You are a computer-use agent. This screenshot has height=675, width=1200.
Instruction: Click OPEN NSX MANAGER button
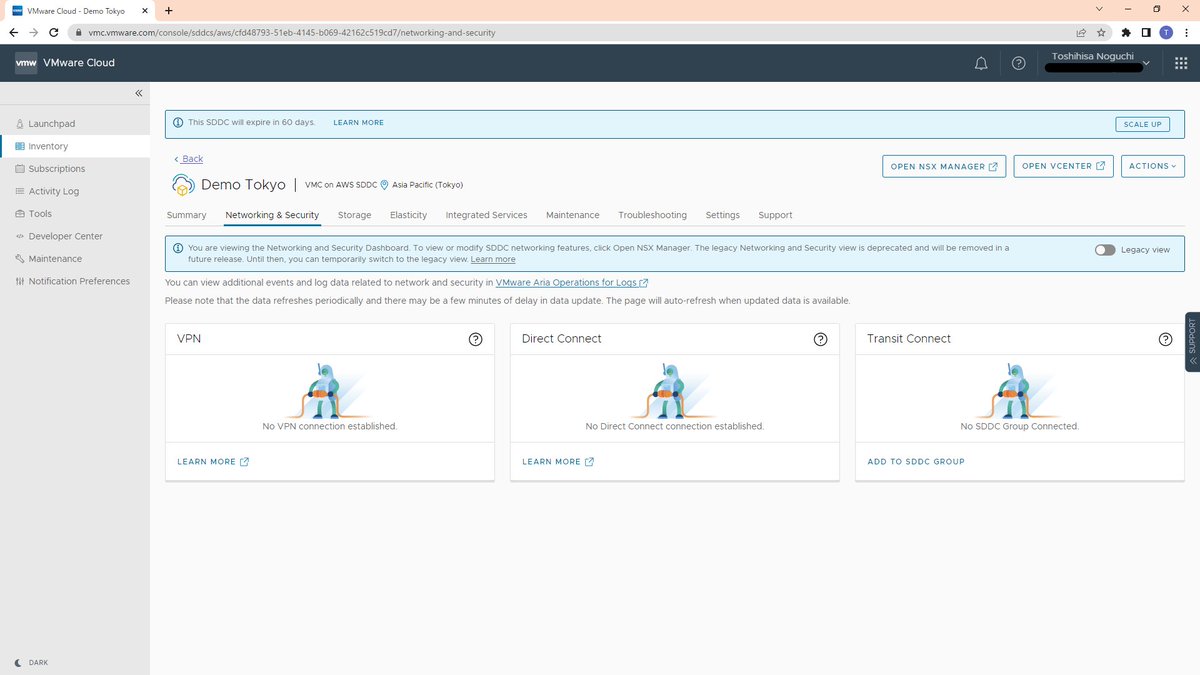point(944,166)
